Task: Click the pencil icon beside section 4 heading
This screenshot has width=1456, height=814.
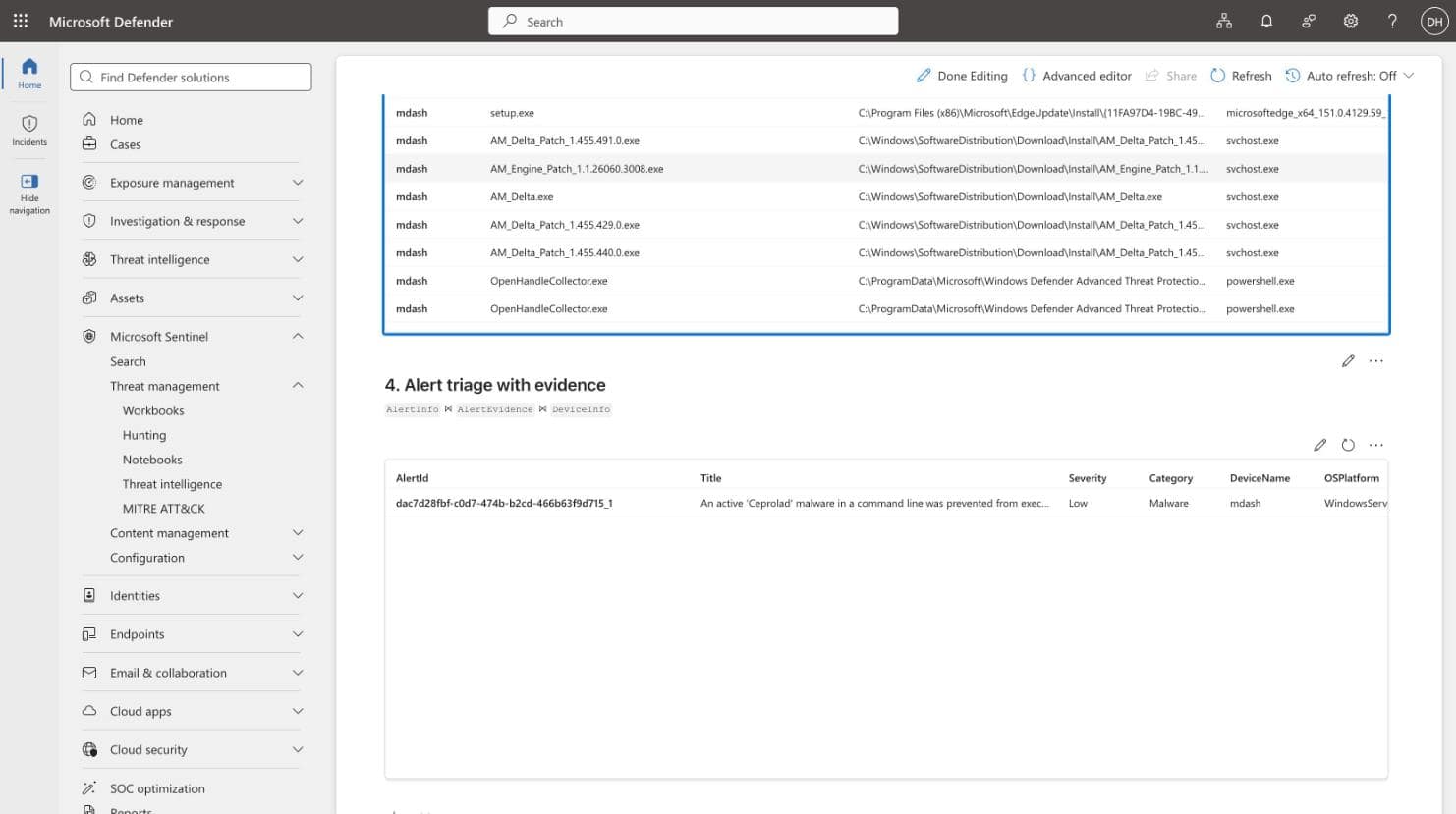Action: click(x=1348, y=361)
